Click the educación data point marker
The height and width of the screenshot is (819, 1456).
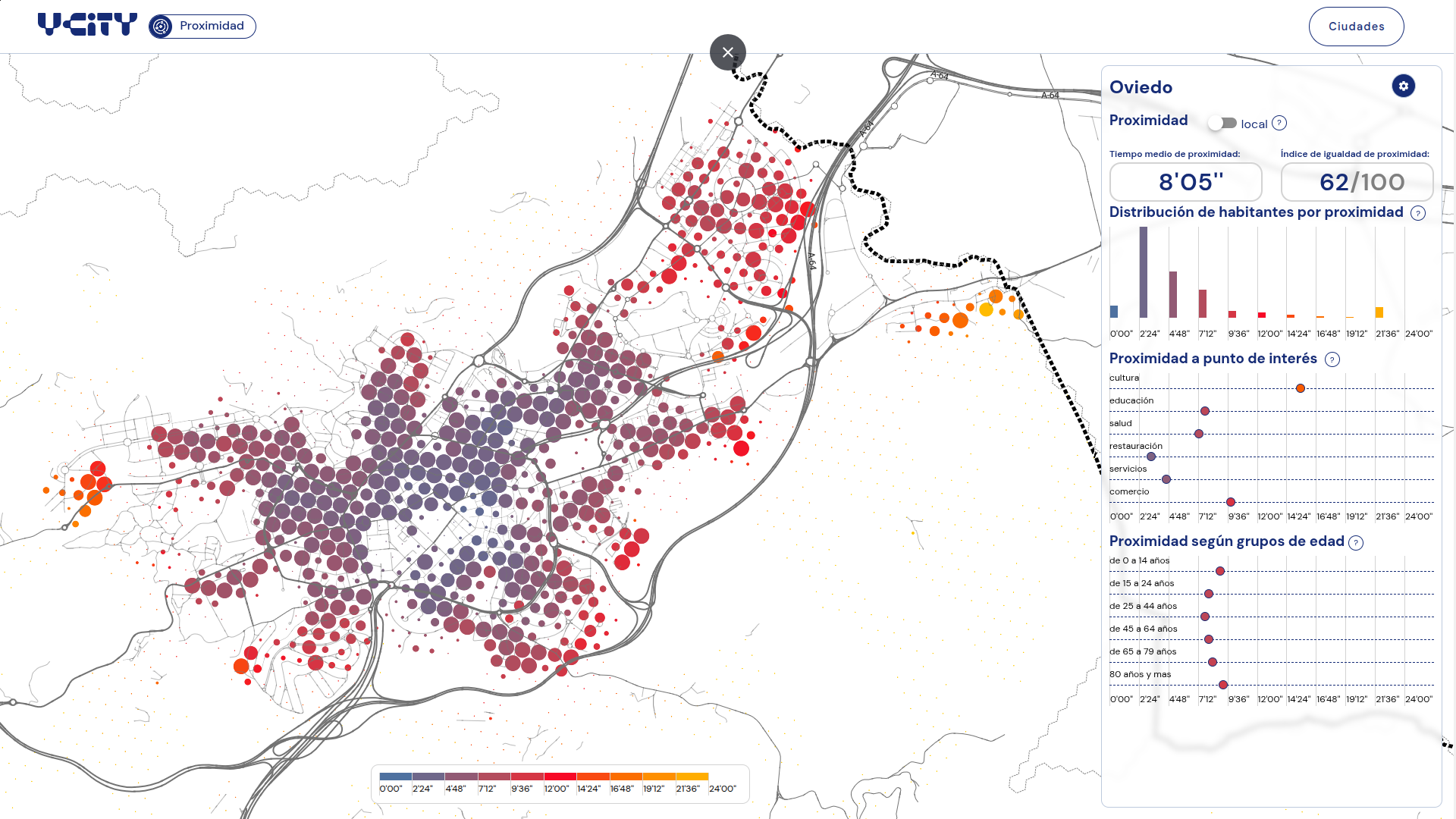click(1205, 411)
